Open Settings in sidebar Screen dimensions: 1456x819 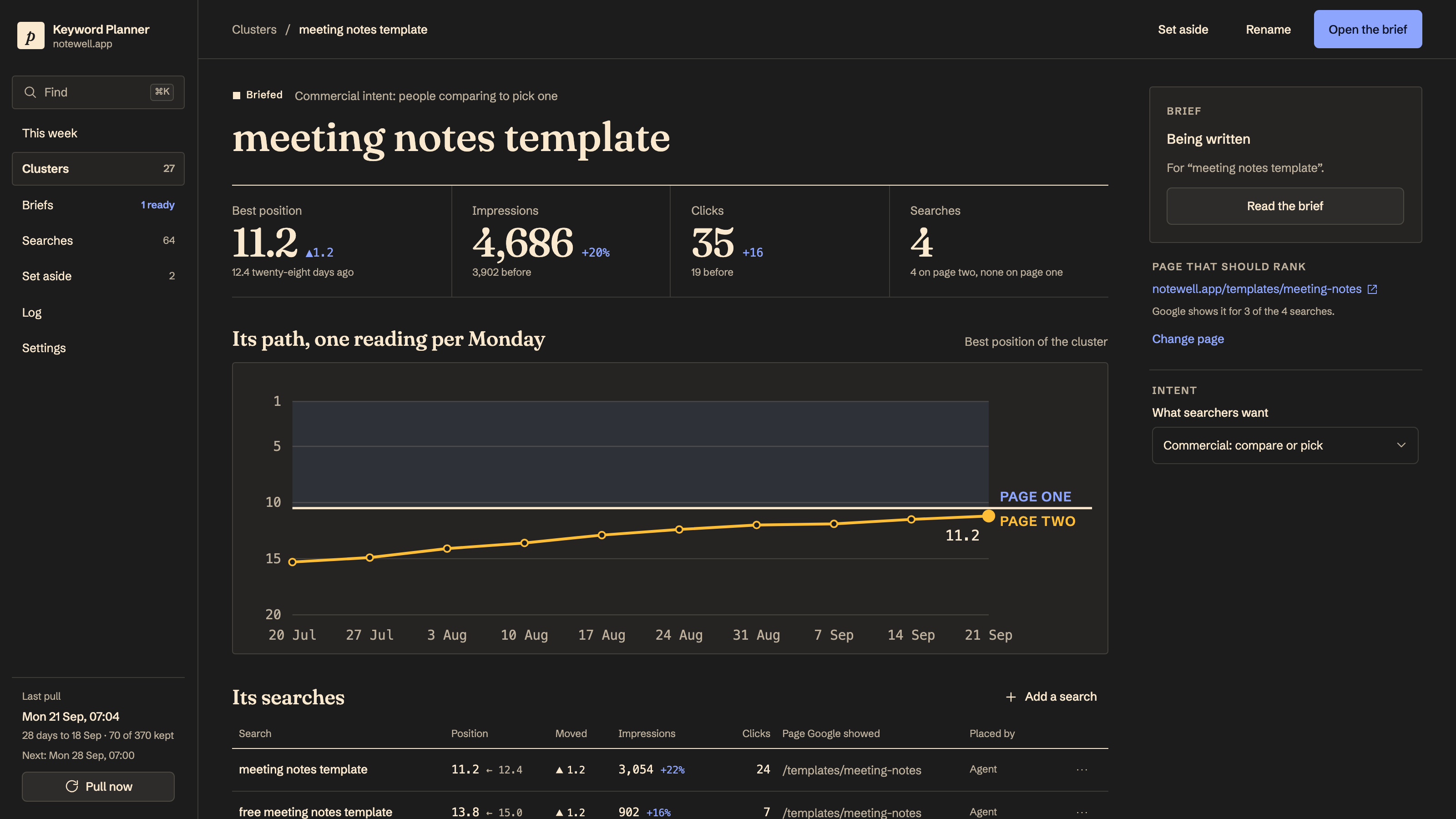[98, 348]
